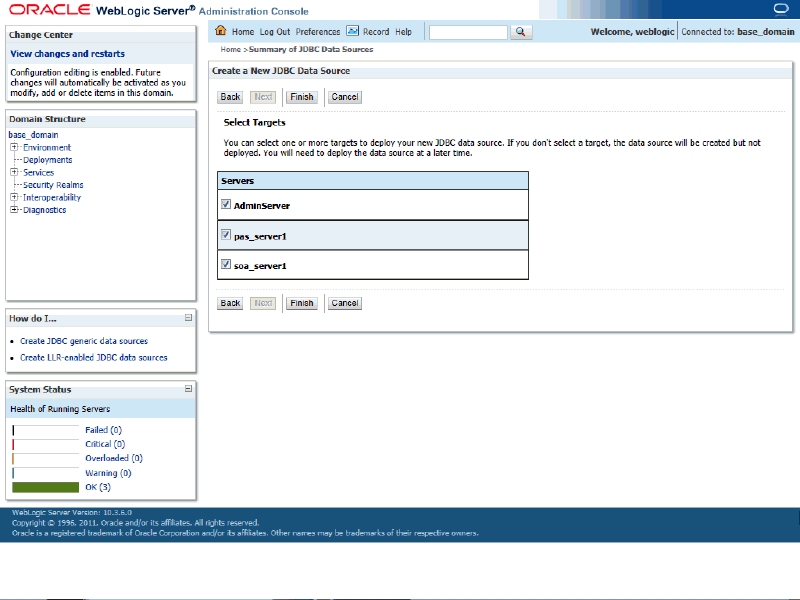
Task: Open Deployments in Domain Structure
Action: click(x=47, y=160)
